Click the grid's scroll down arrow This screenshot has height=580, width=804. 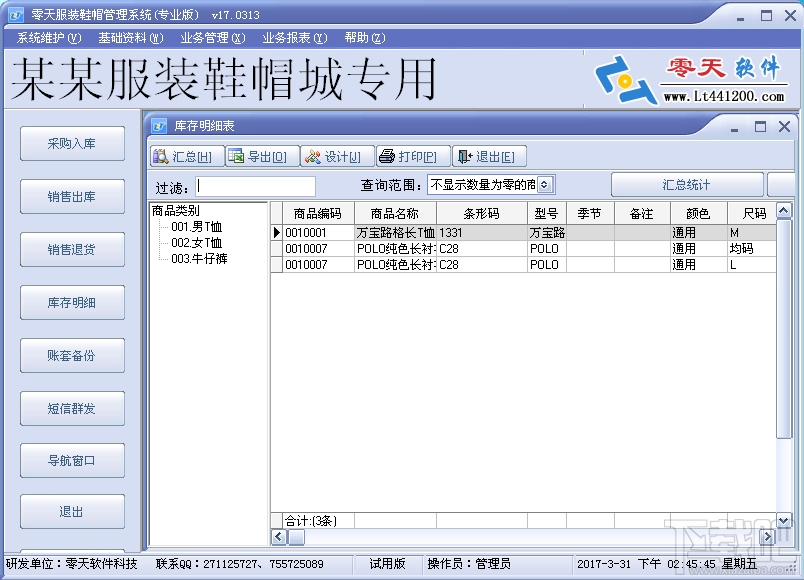(783, 521)
